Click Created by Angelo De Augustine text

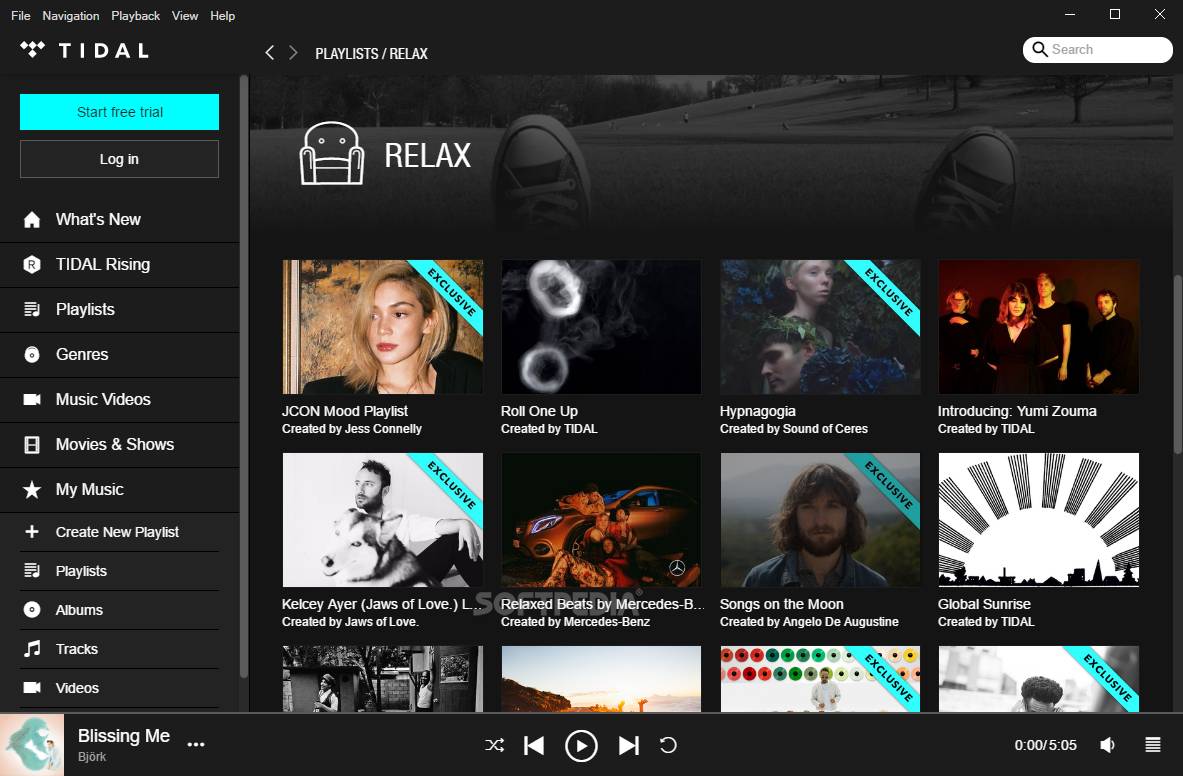809,621
